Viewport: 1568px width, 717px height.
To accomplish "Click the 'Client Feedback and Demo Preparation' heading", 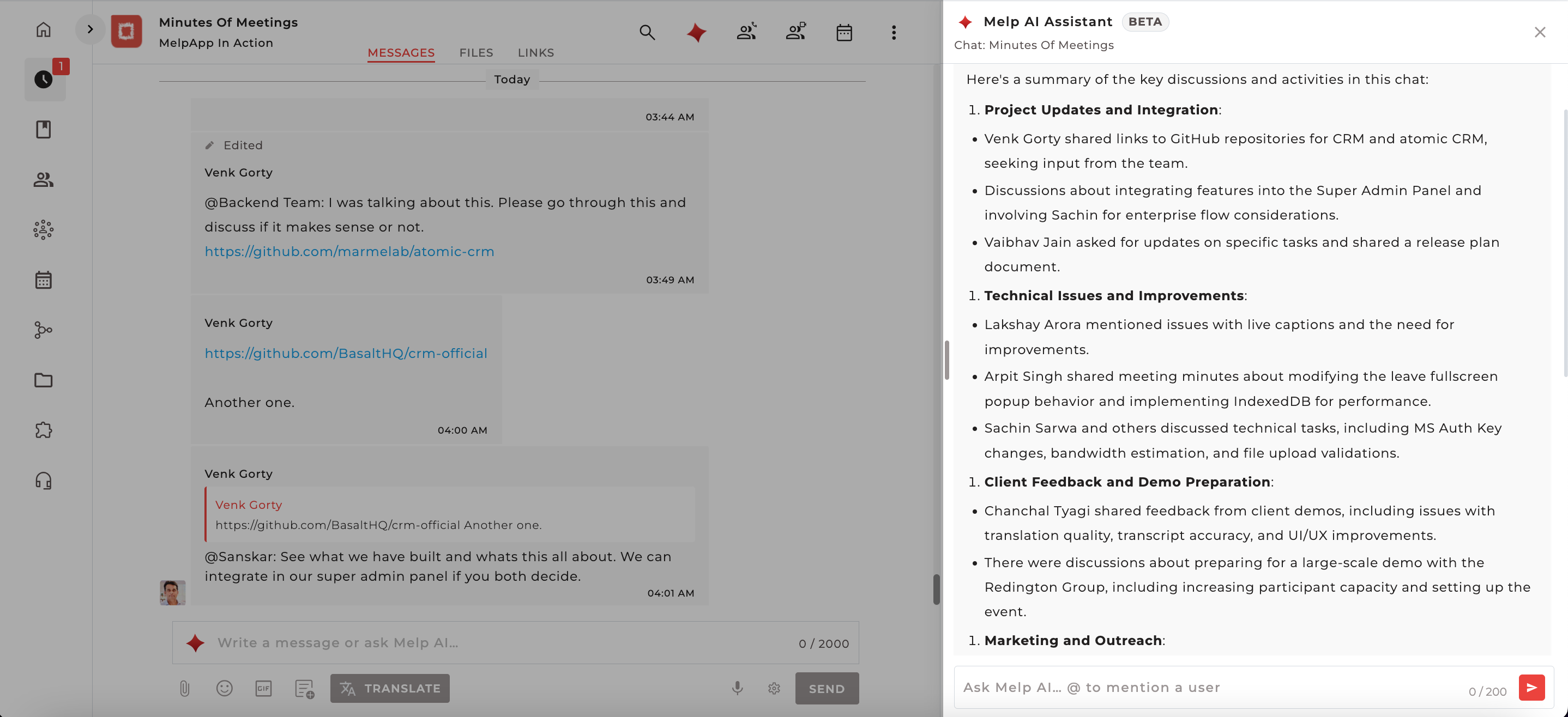I will pyautogui.click(x=1127, y=482).
